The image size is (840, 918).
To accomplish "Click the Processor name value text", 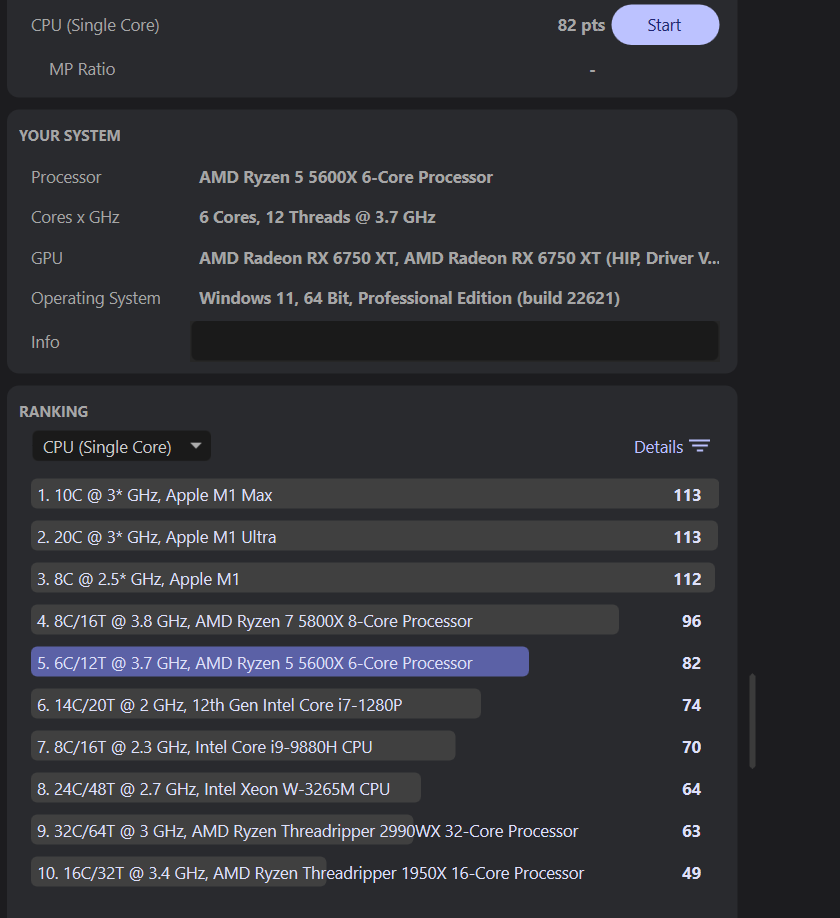I will click(346, 177).
